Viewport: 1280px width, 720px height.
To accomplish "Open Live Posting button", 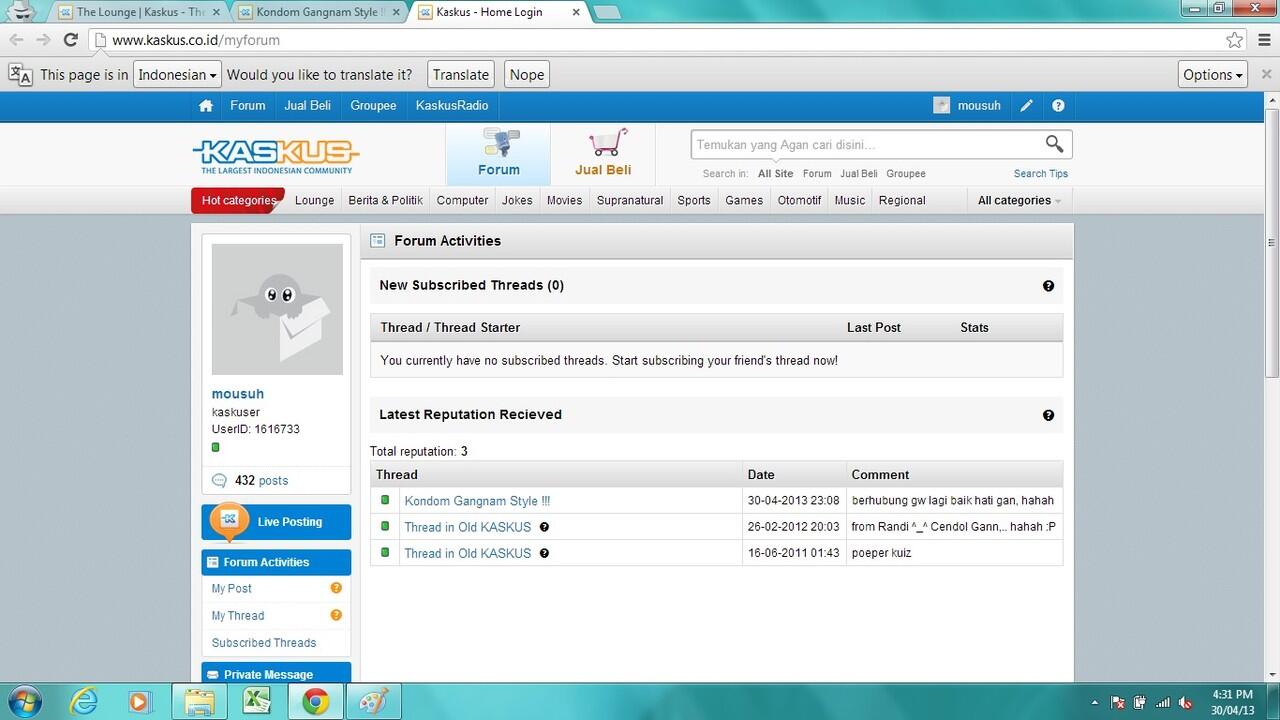I will [x=276, y=522].
